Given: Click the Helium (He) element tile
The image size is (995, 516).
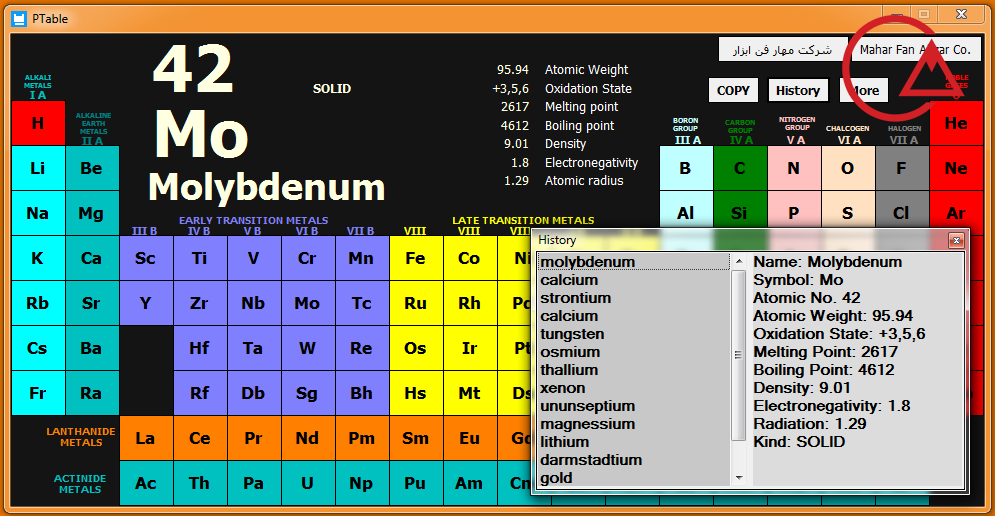Looking at the screenshot, I should point(956,124).
